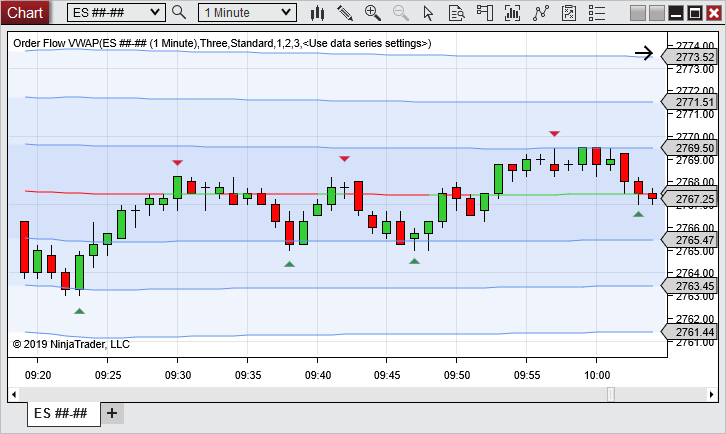
Task: Add a new tab with plus button
Action: (x=111, y=413)
